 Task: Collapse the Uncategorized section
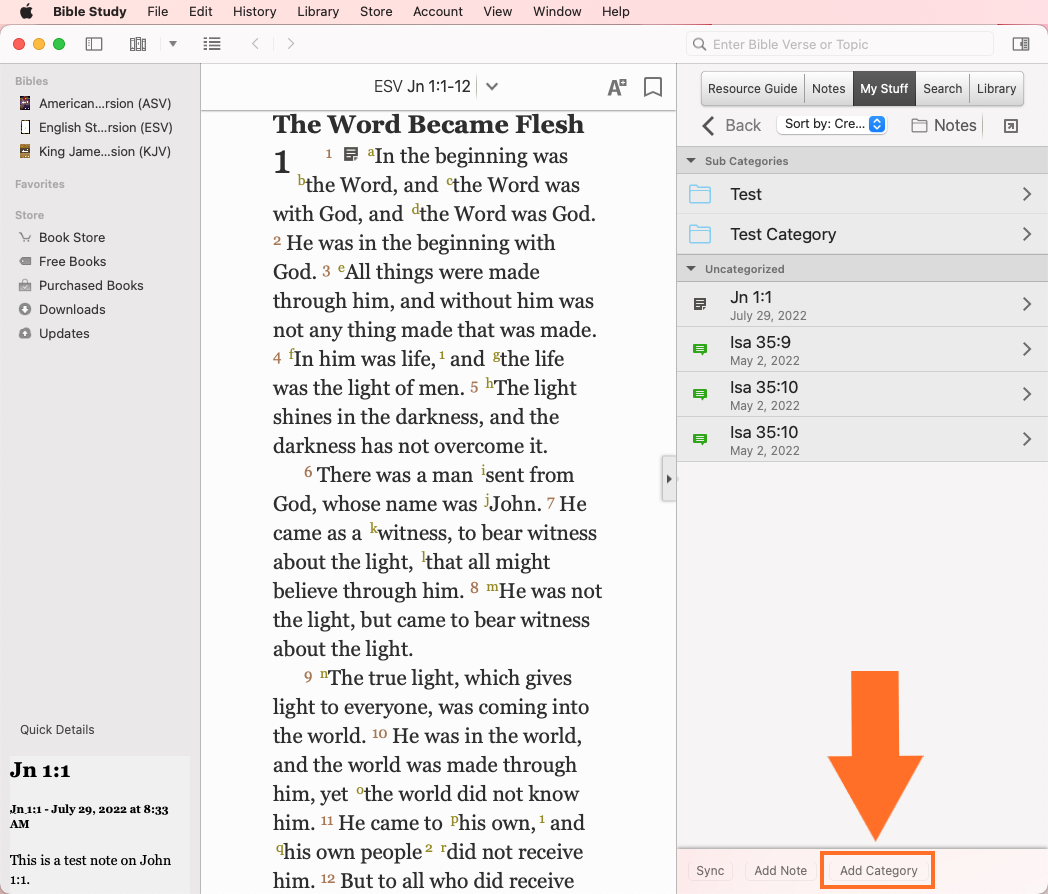coord(691,269)
